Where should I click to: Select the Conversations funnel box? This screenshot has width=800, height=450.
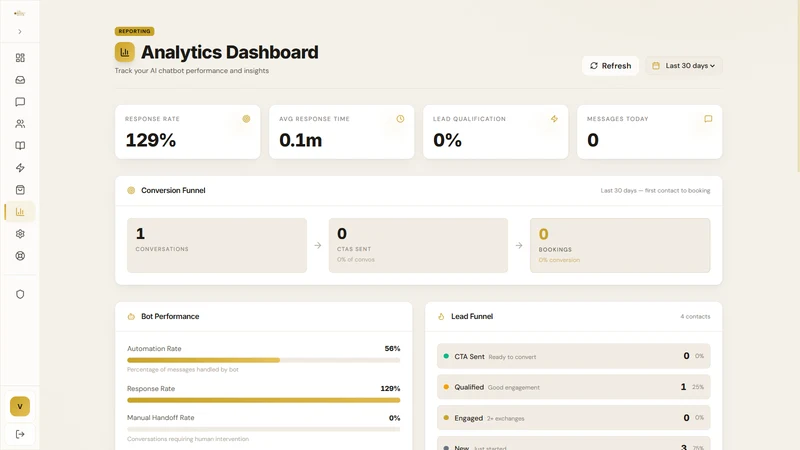[x=217, y=245]
